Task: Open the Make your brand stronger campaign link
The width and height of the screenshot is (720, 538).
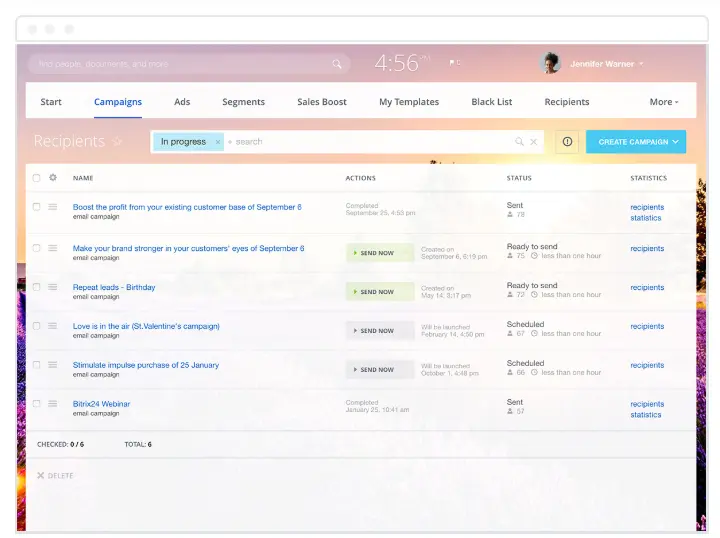Action: [x=188, y=248]
